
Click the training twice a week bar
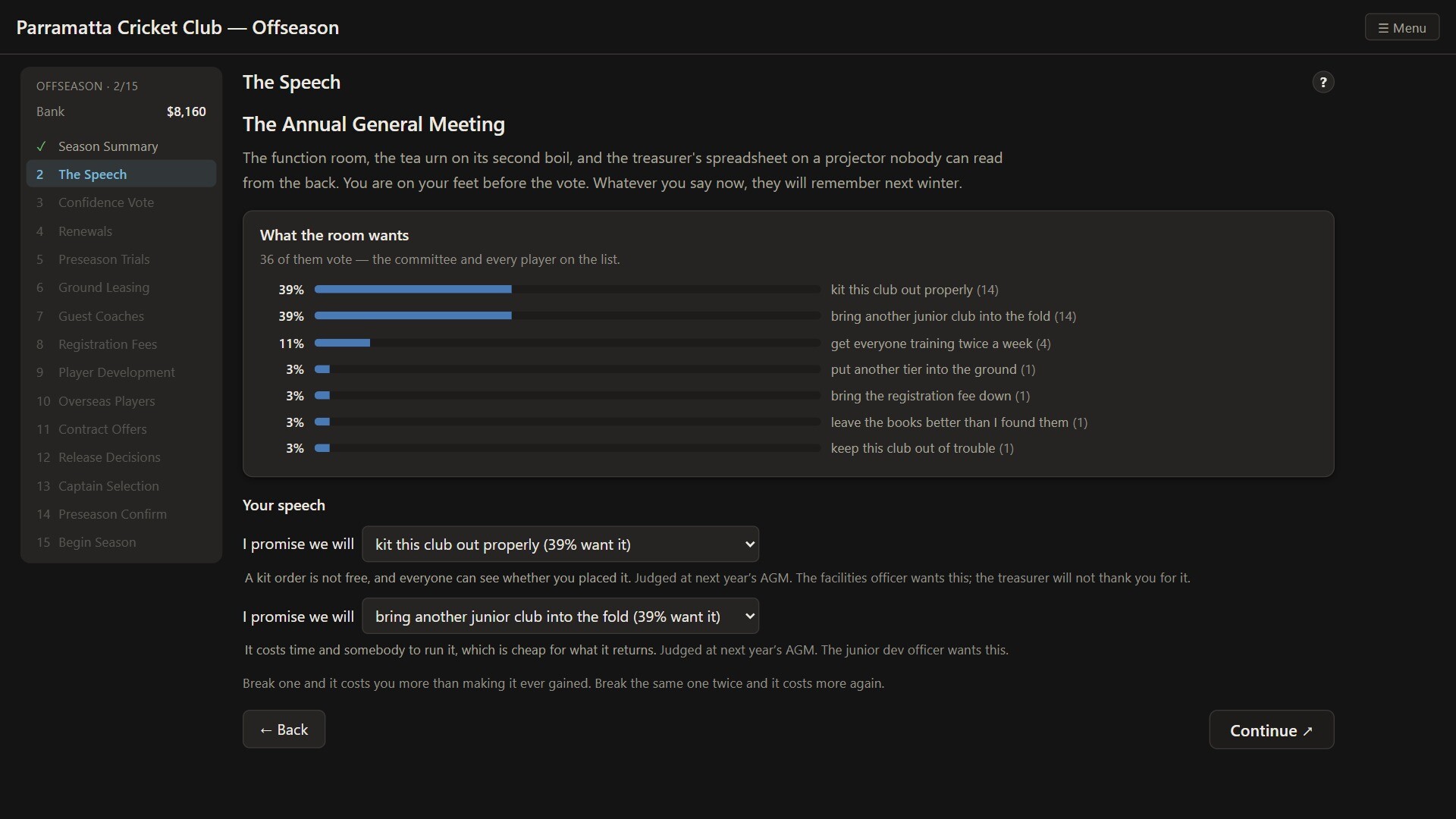(x=567, y=344)
